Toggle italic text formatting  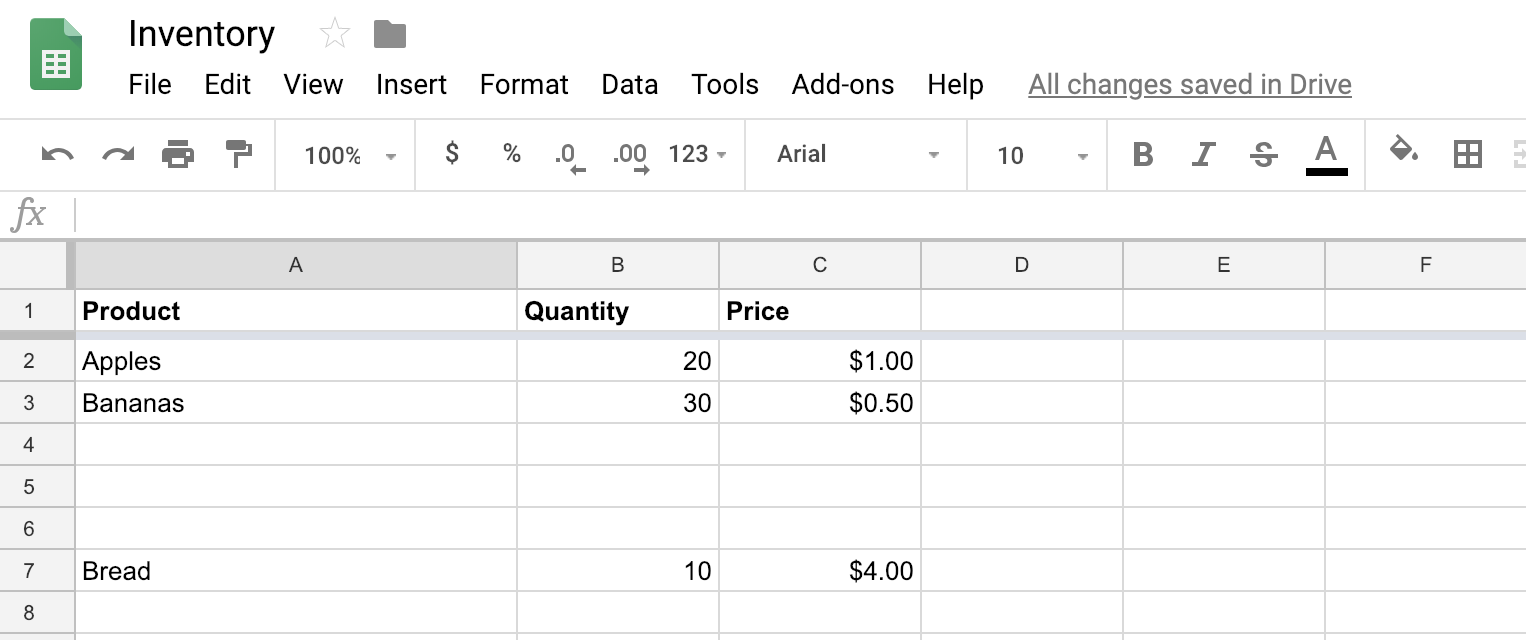point(1203,155)
